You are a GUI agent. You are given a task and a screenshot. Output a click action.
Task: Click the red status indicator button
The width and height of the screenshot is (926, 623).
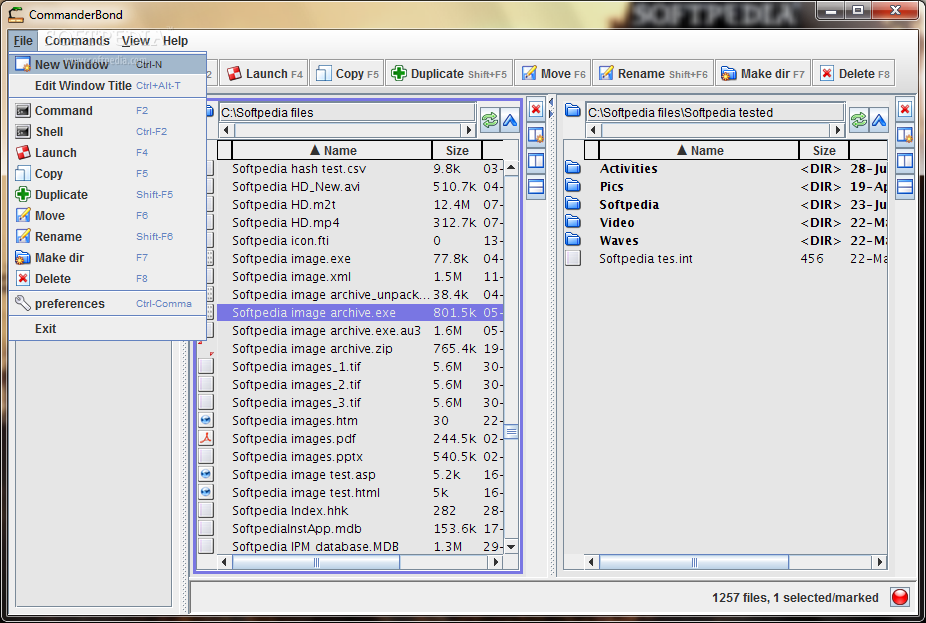[899, 597]
